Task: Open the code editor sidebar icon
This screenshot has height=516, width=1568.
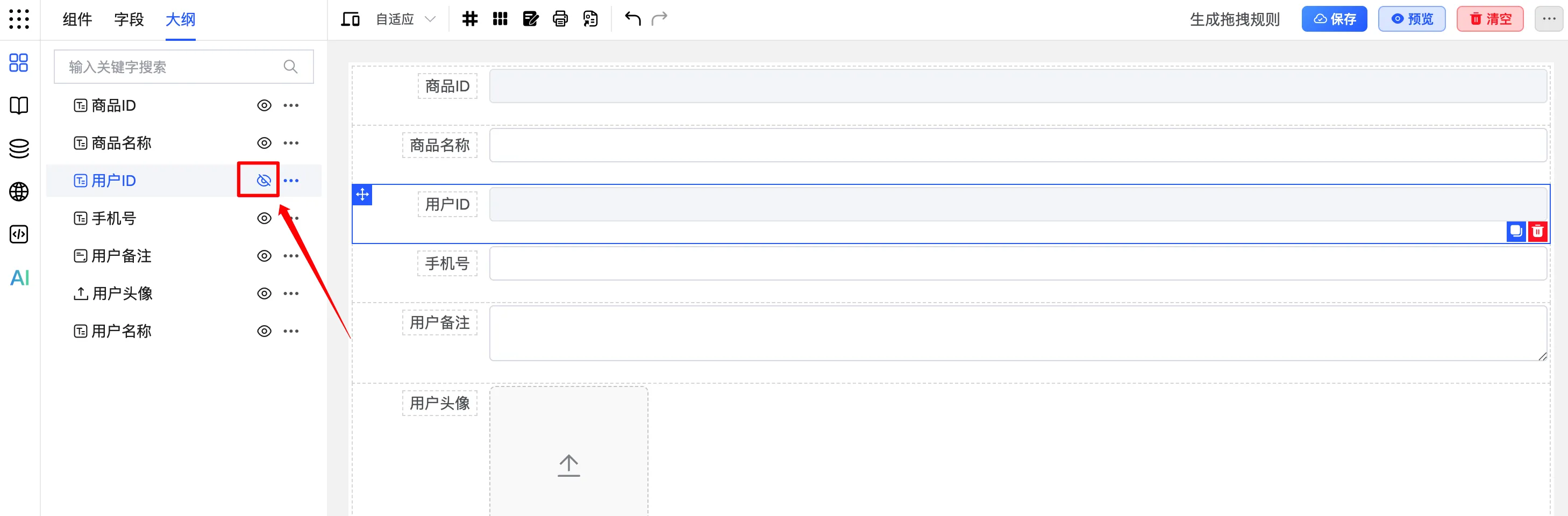Action: click(x=19, y=234)
